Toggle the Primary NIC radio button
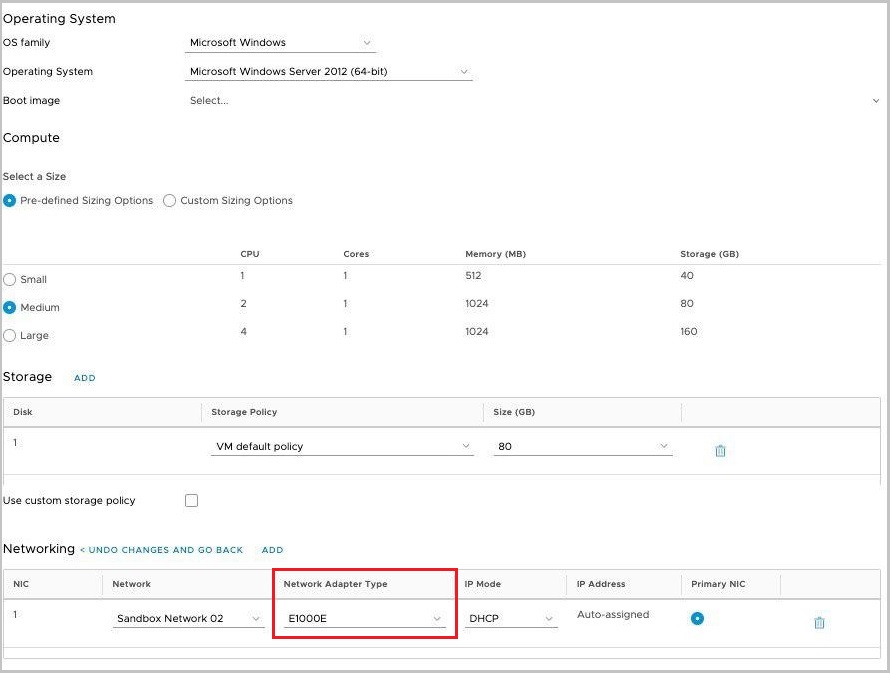Image resolution: width=890 pixels, height=673 pixels. tap(697, 618)
